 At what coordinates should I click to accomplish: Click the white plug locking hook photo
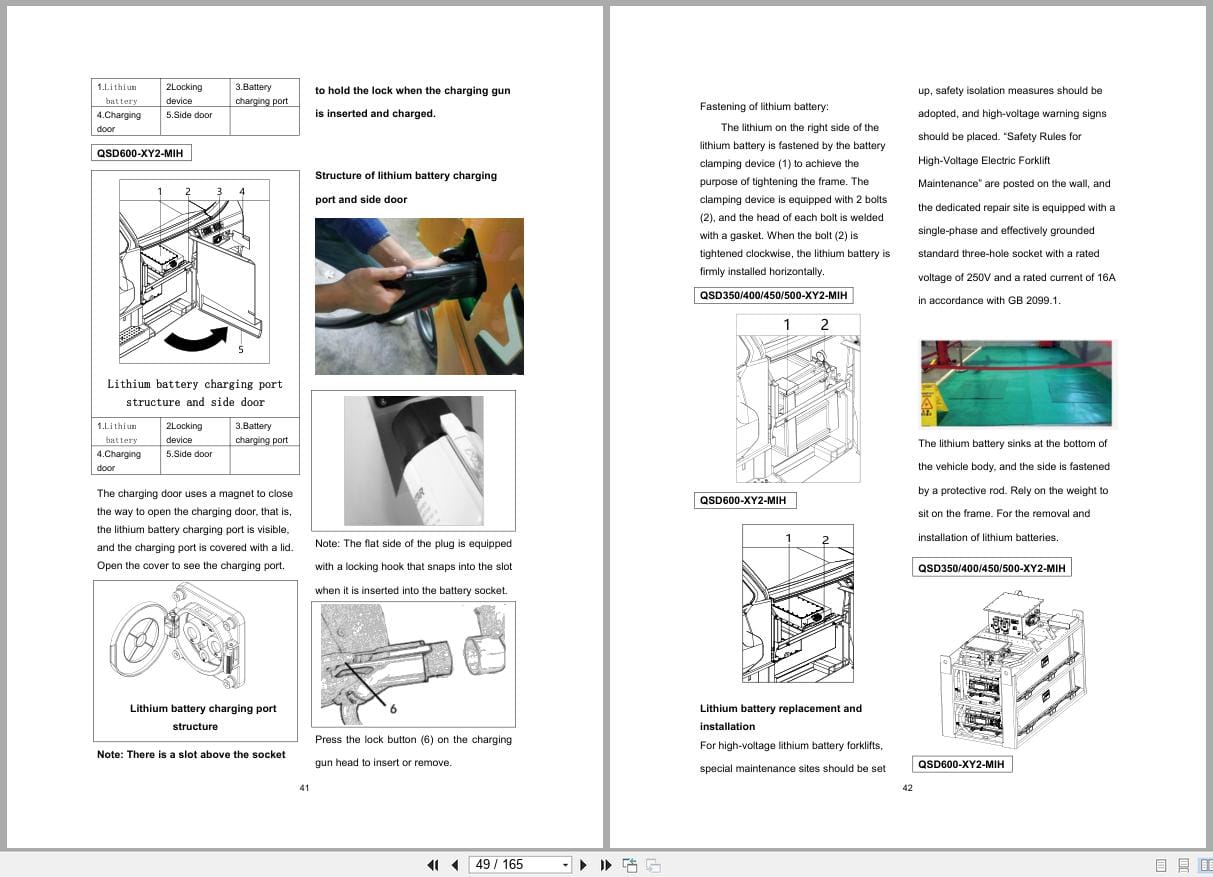[x=413, y=460]
